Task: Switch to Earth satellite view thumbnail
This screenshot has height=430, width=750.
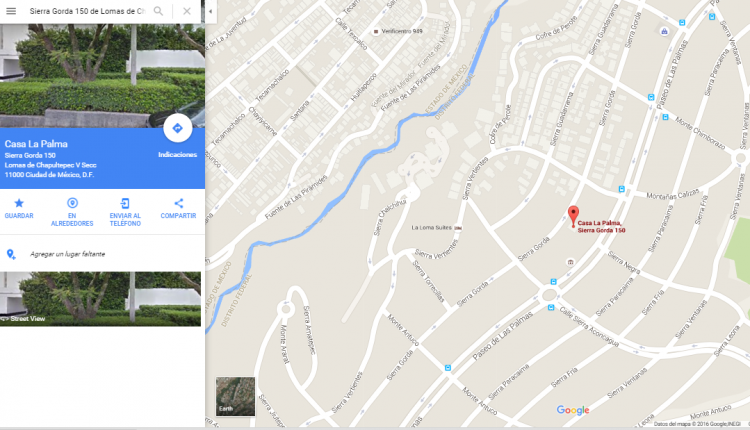Action: [235, 396]
